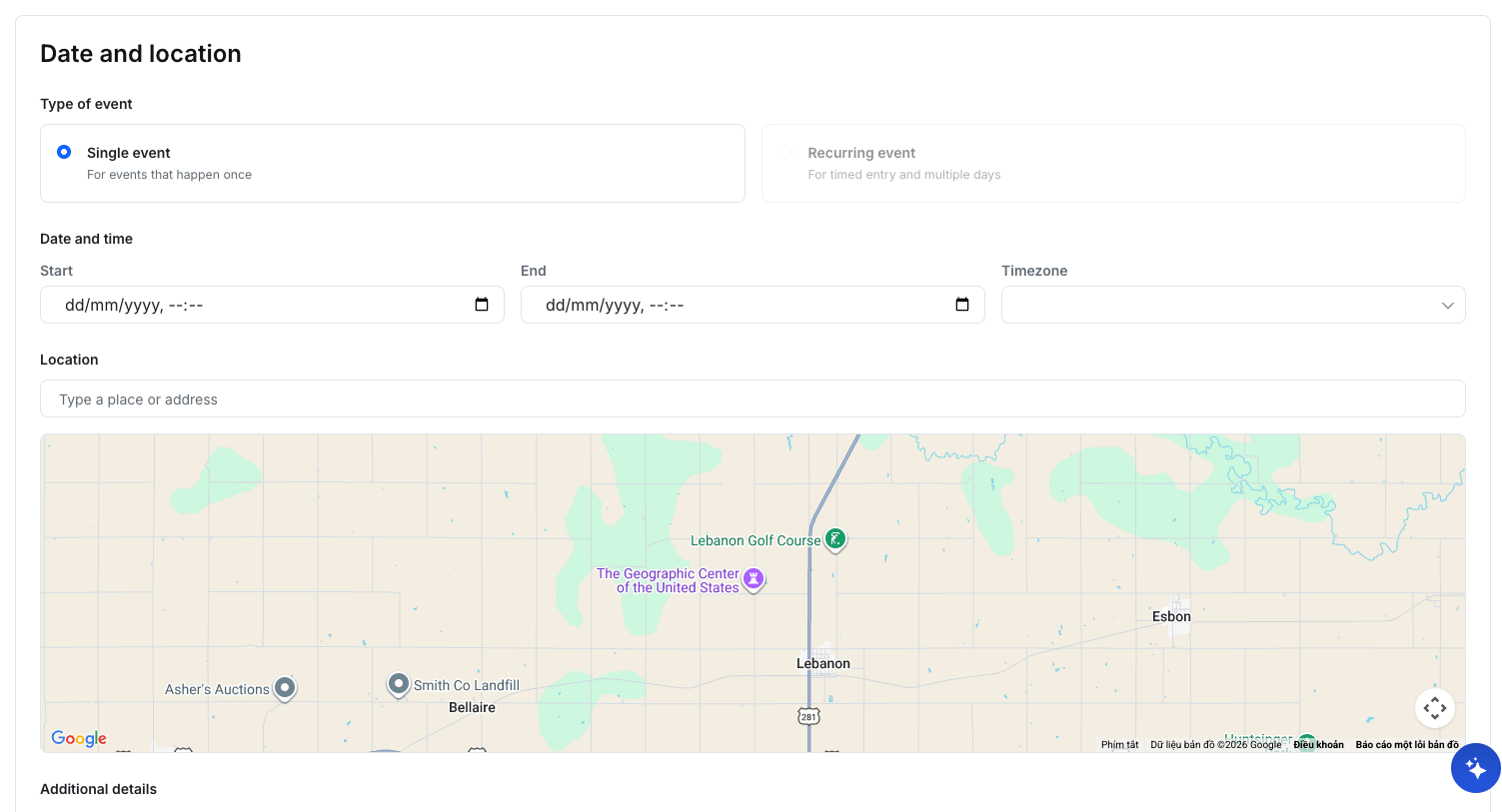This screenshot has width=1502, height=812.
Task: Select the Smith Co Landfill map pin
Action: (399, 684)
